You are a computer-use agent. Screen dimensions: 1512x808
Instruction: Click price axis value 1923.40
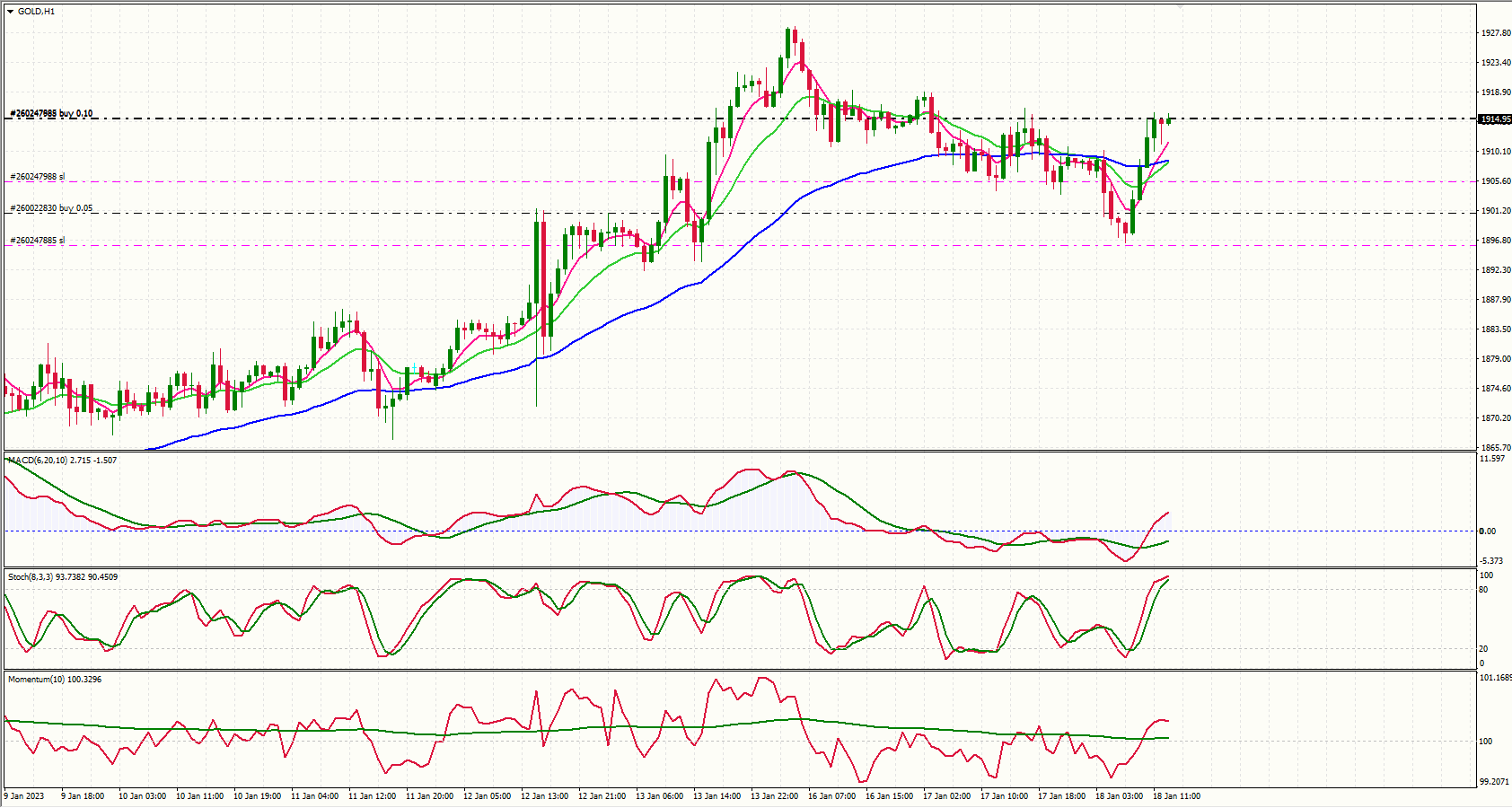coord(1495,63)
